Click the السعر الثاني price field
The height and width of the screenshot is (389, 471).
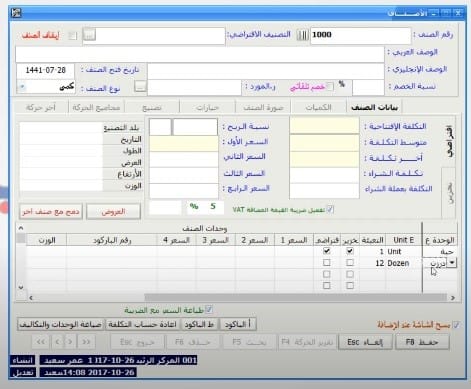[183, 159]
